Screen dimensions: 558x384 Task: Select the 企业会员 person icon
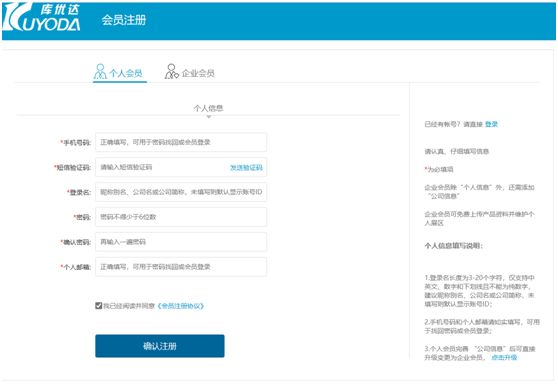coord(172,72)
